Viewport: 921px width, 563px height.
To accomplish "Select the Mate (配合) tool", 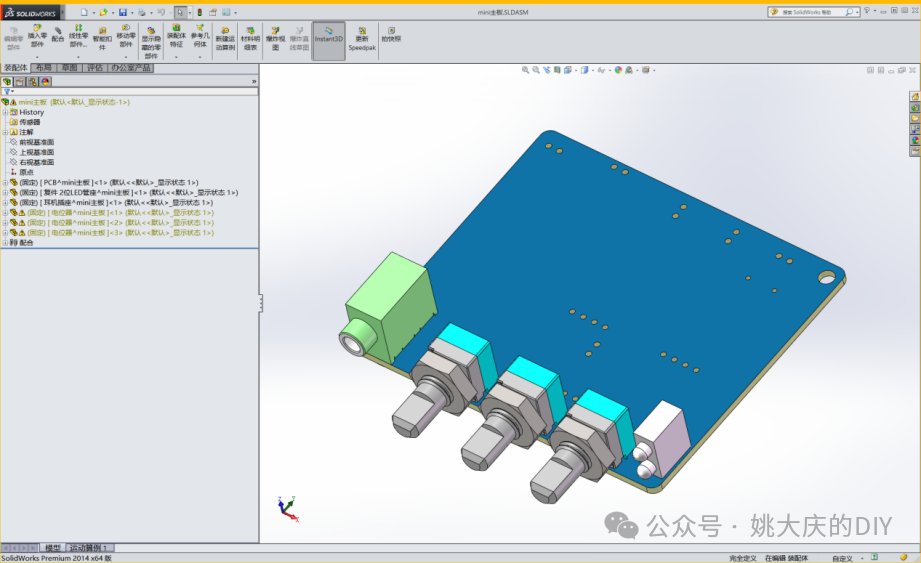I will [58, 36].
